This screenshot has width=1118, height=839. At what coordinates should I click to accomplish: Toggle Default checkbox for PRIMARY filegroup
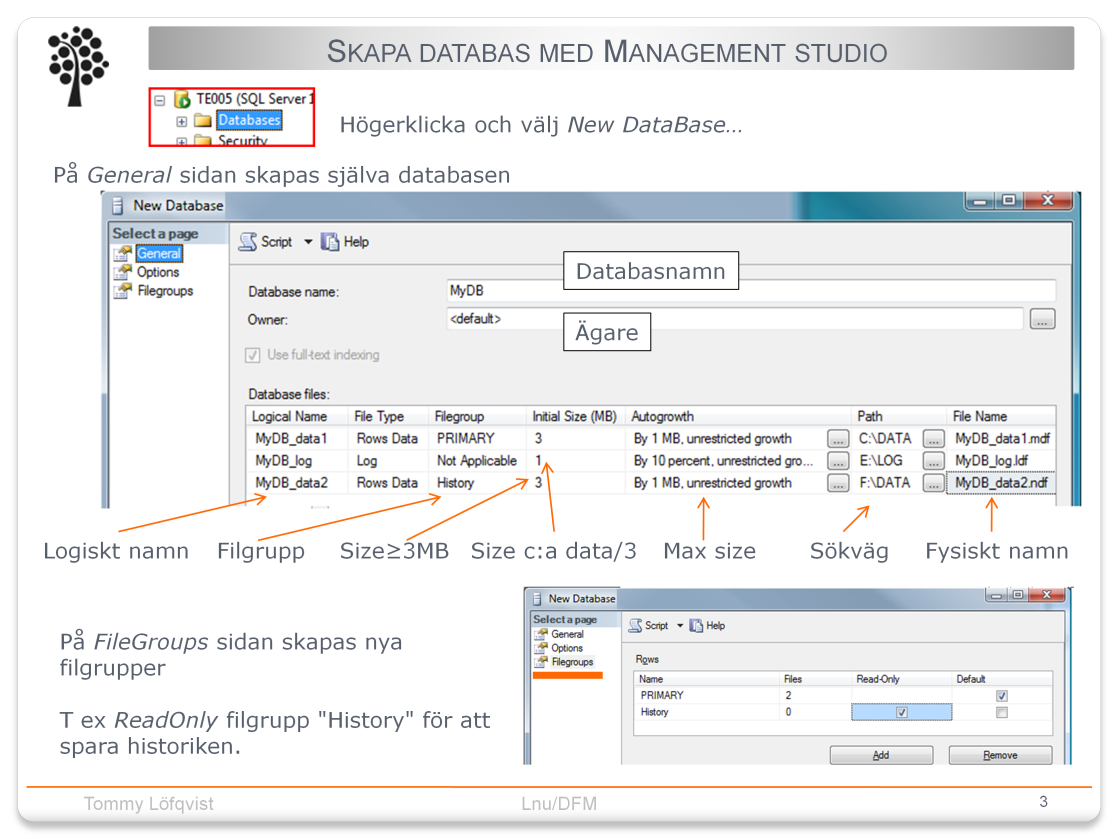point(1002,696)
